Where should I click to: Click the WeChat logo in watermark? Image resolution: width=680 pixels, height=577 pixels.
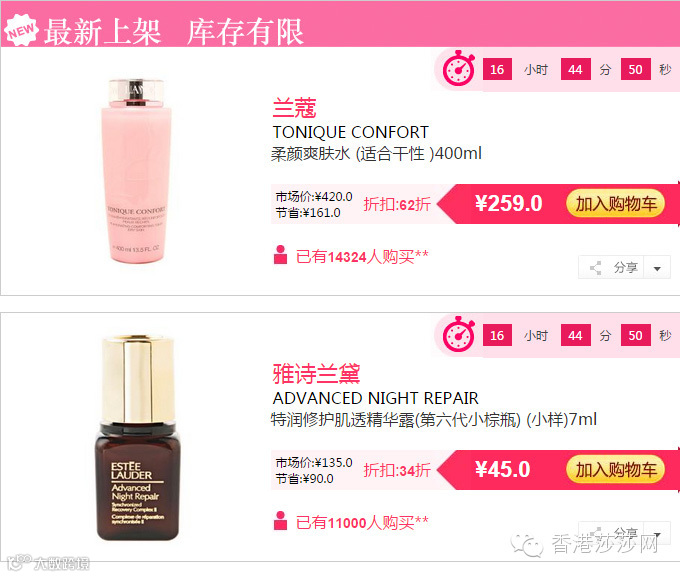coord(527,544)
